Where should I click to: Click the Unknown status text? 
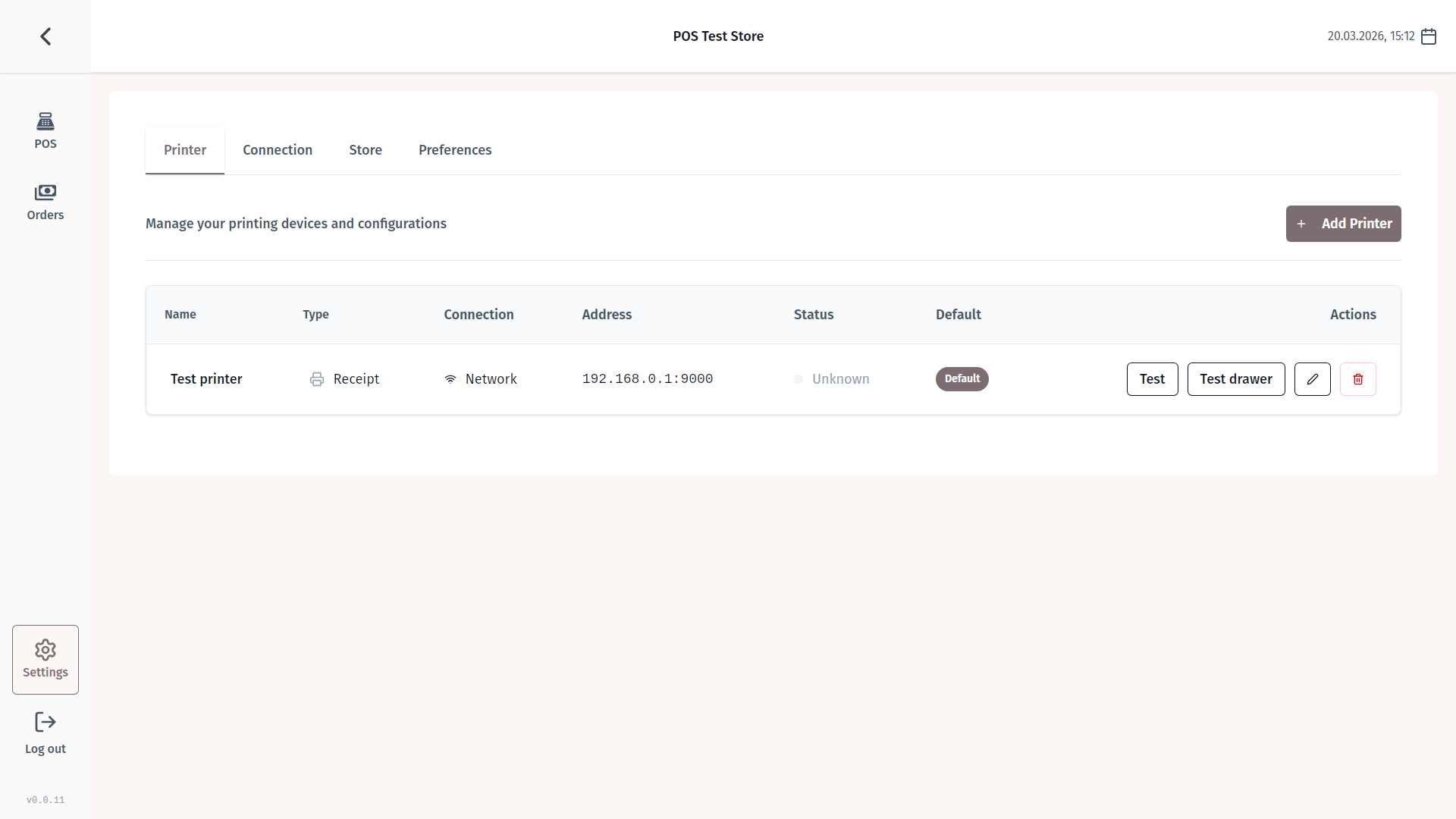point(841,379)
